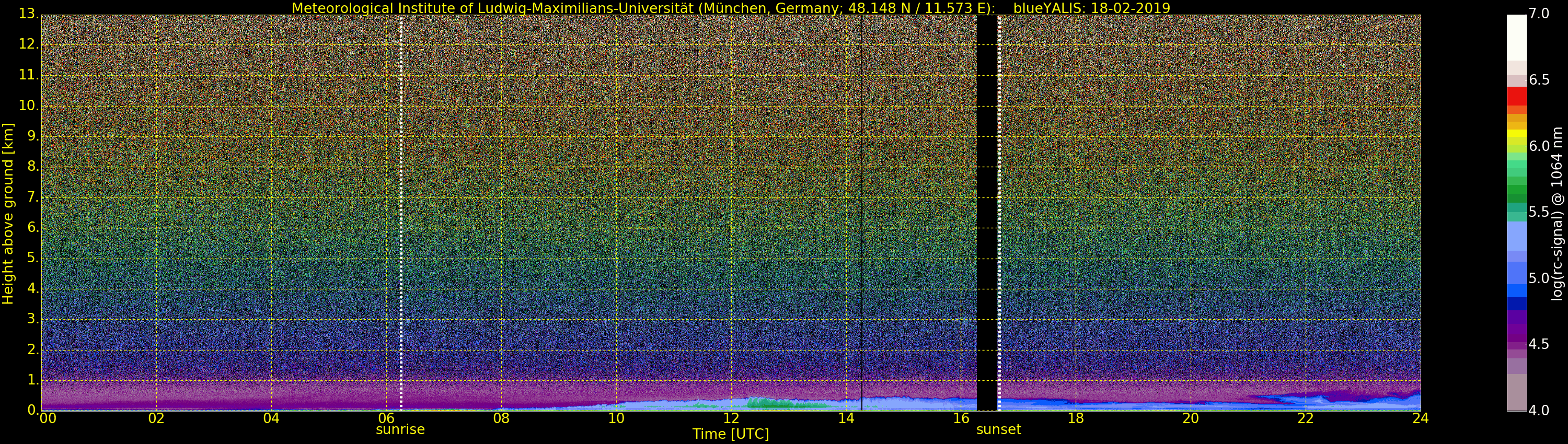This screenshot has width=1568, height=444.
Task: Click the time tick label '02'
Action: click(156, 418)
